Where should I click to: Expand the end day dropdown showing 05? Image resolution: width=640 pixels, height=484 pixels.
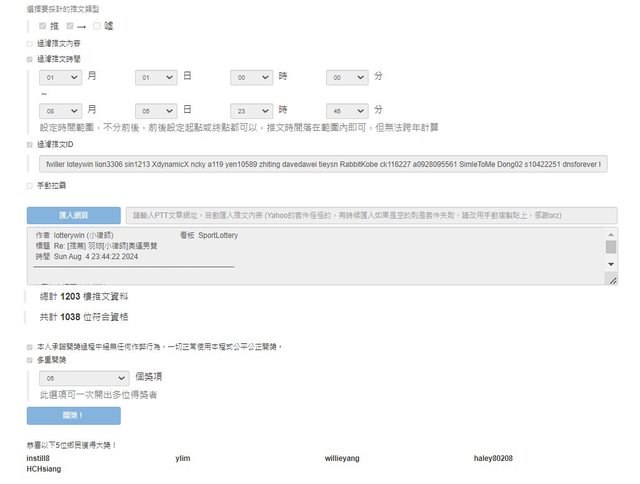point(156,110)
